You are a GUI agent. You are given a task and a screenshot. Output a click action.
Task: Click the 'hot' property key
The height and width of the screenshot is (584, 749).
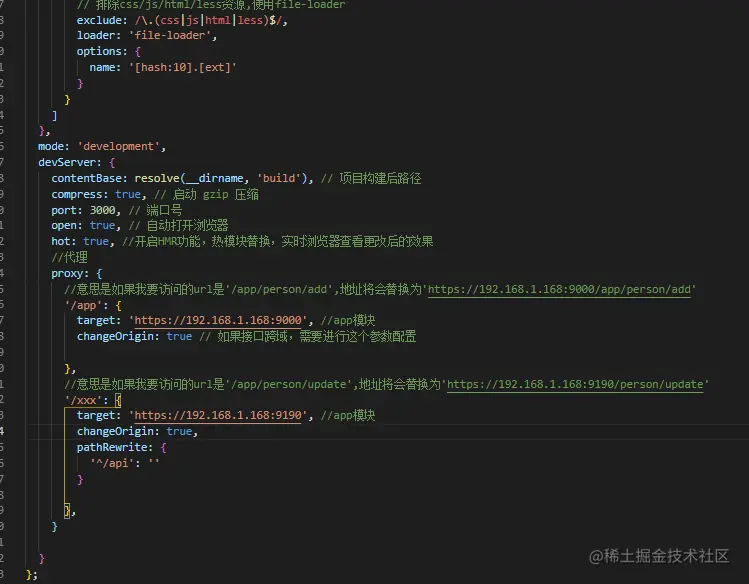61,241
